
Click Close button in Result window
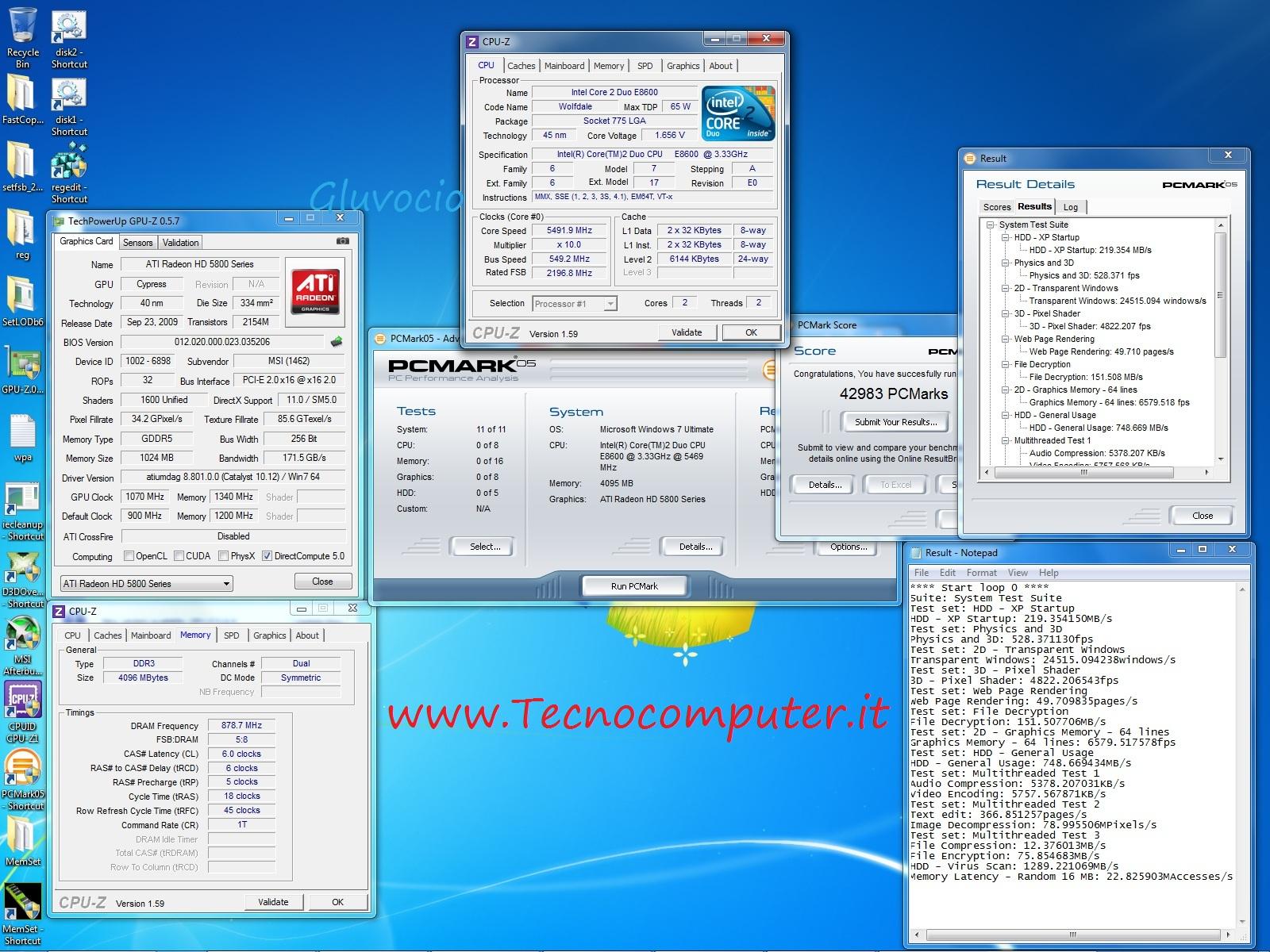[1202, 516]
